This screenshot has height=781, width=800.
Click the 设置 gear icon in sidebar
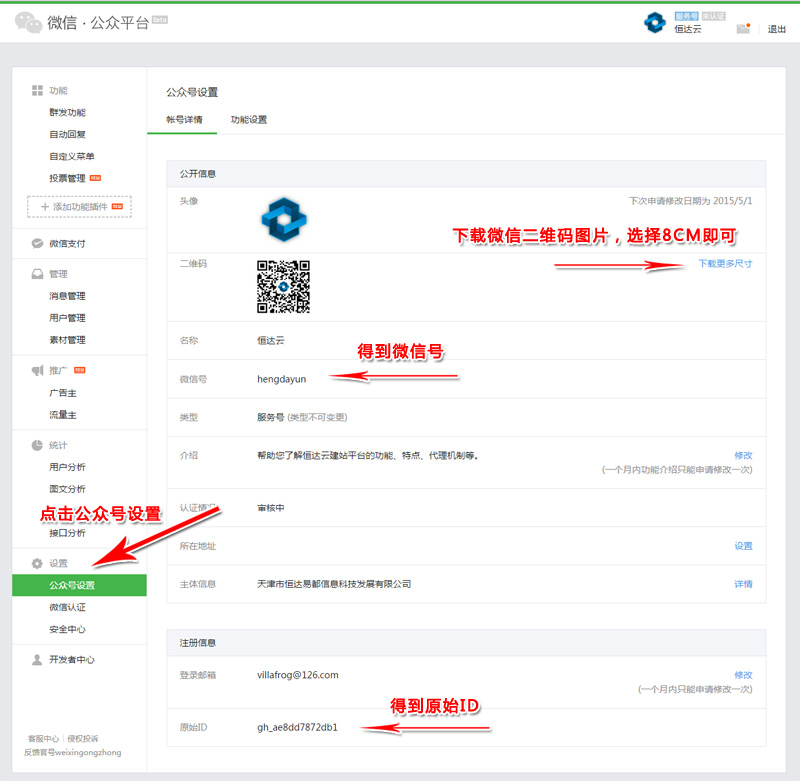tap(37, 563)
